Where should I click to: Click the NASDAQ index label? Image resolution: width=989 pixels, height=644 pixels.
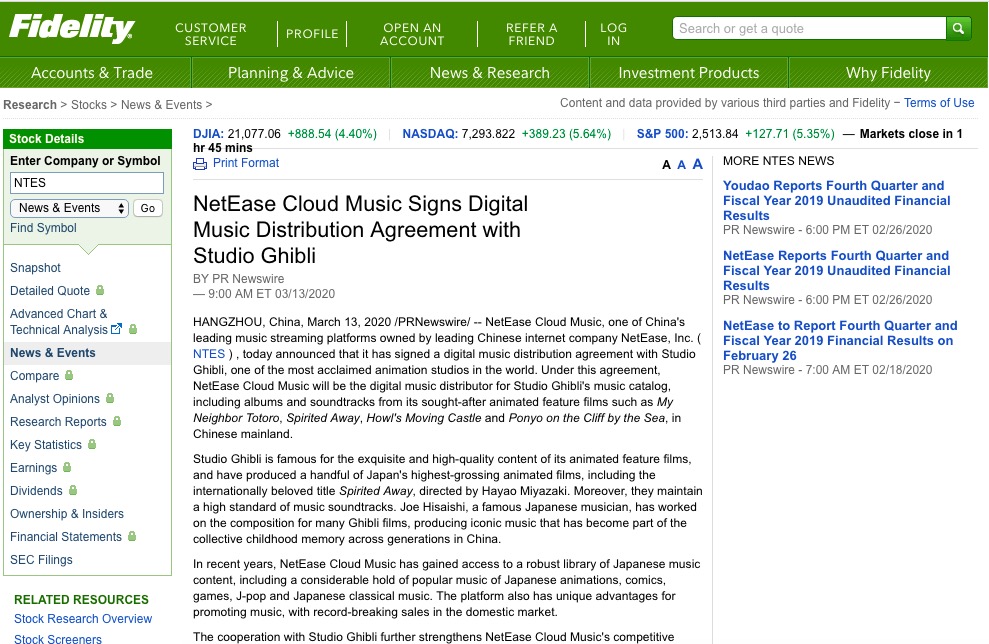tap(430, 134)
